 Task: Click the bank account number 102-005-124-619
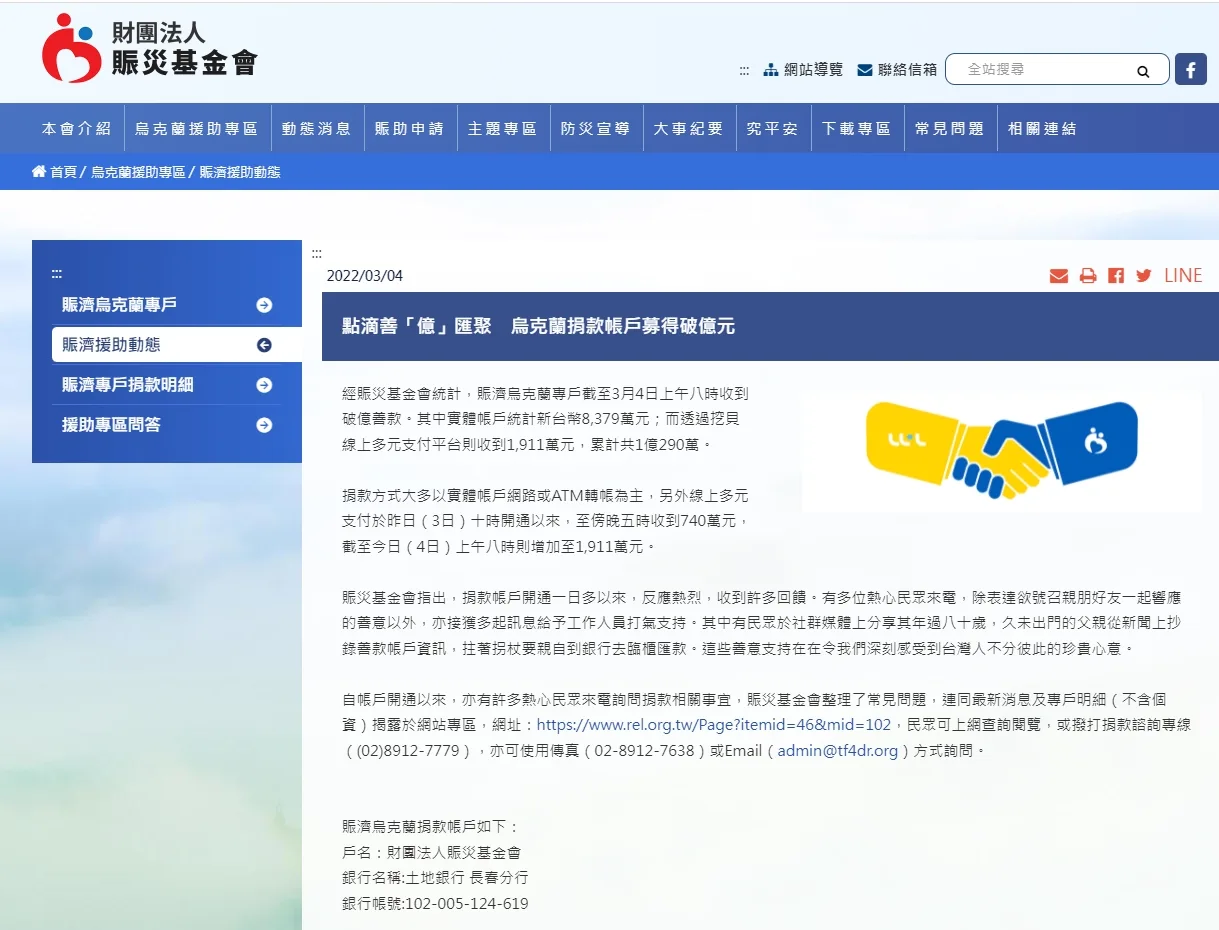click(465, 904)
